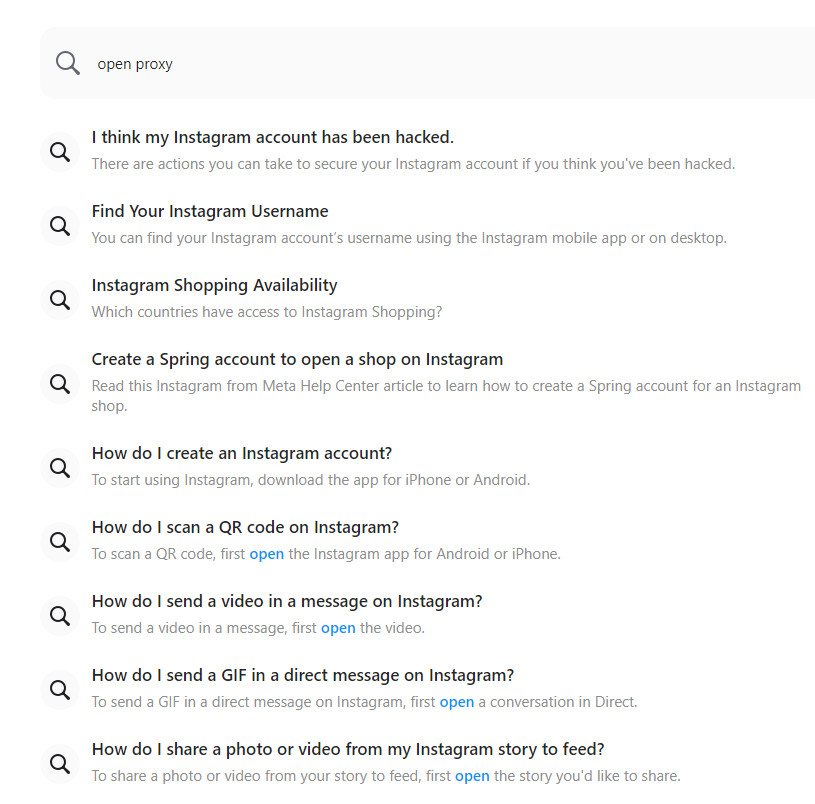
Task: Click search icon beside send a video result
Action: pos(60,616)
